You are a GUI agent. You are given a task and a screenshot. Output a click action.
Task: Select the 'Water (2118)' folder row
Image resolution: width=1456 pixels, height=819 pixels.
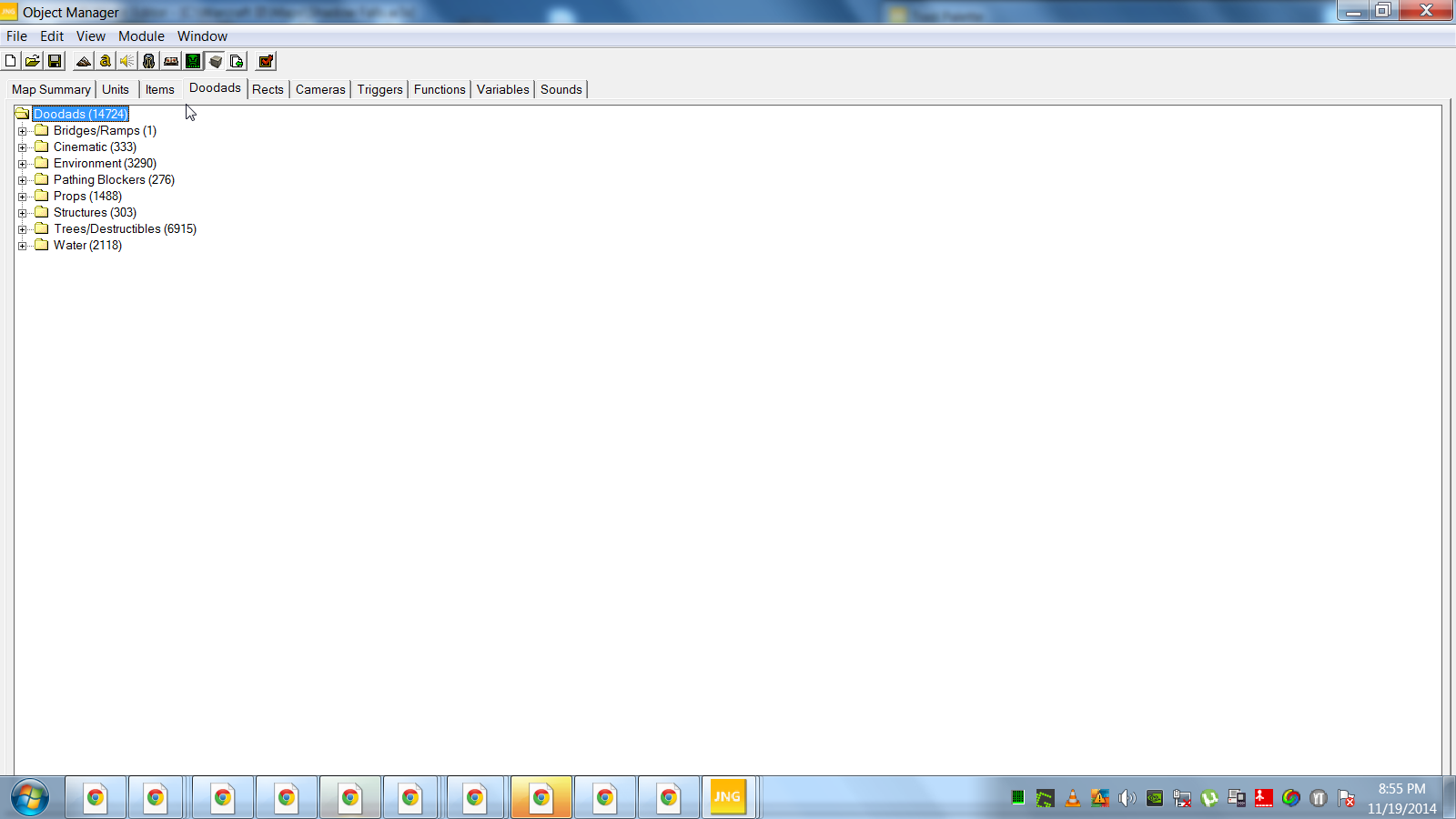[x=87, y=246]
